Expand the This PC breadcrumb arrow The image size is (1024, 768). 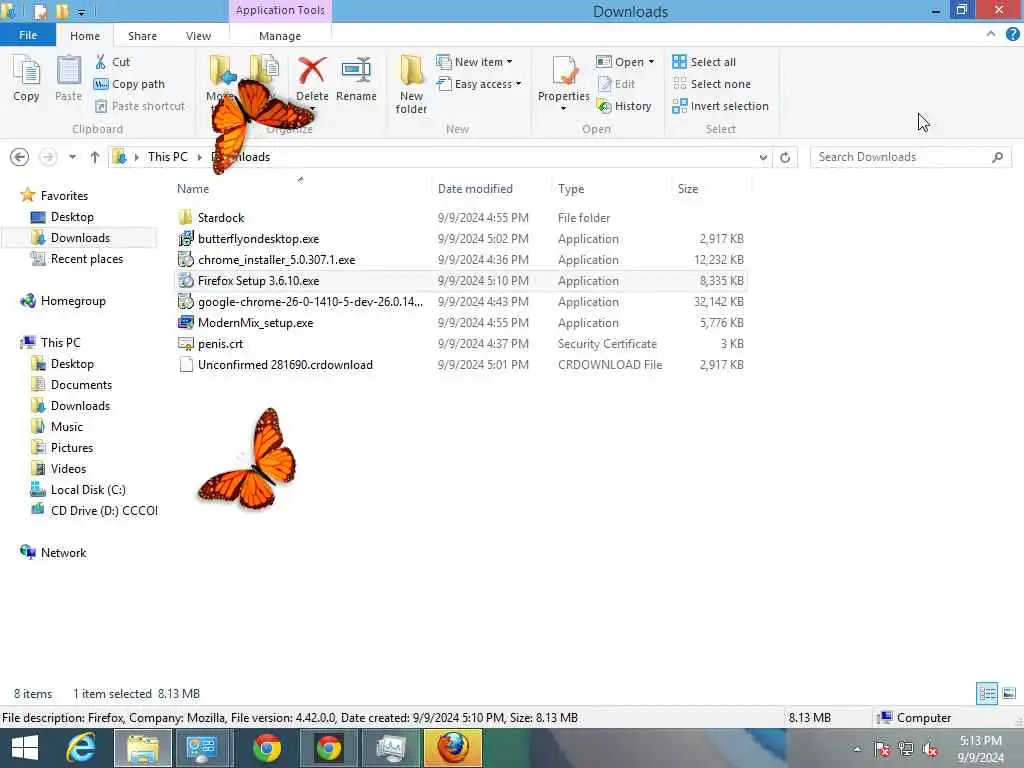point(199,157)
